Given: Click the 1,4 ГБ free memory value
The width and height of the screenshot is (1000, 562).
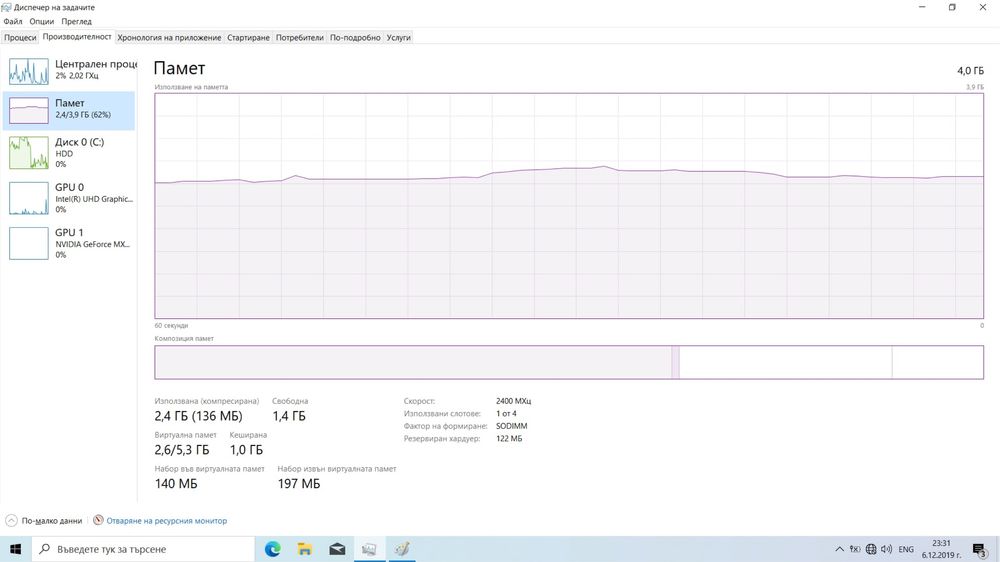Looking at the screenshot, I should click(x=289, y=416).
